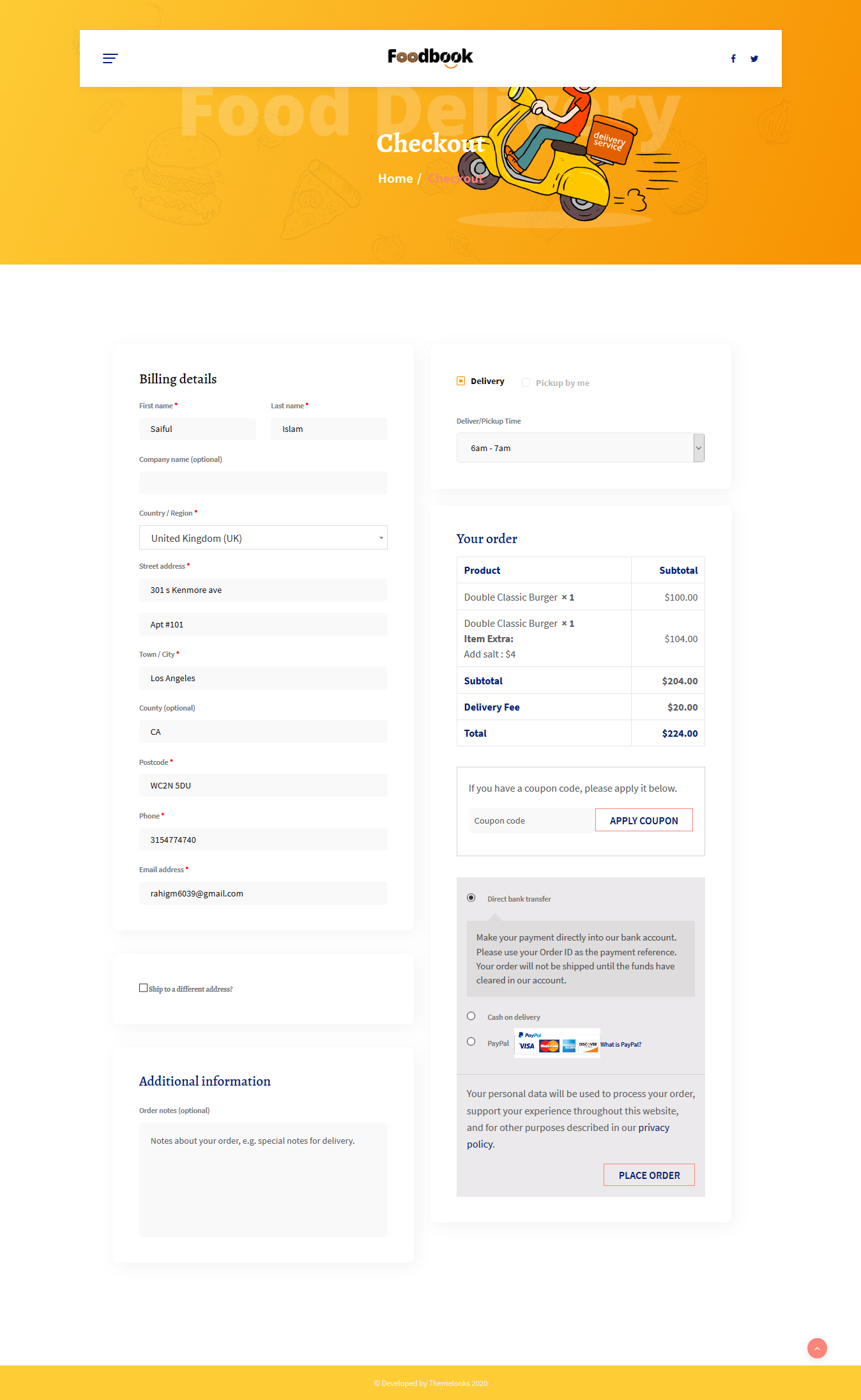The height and width of the screenshot is (1400, 861).
Task: Expand the Country / Region dropdown
Action: coord(263,538)
